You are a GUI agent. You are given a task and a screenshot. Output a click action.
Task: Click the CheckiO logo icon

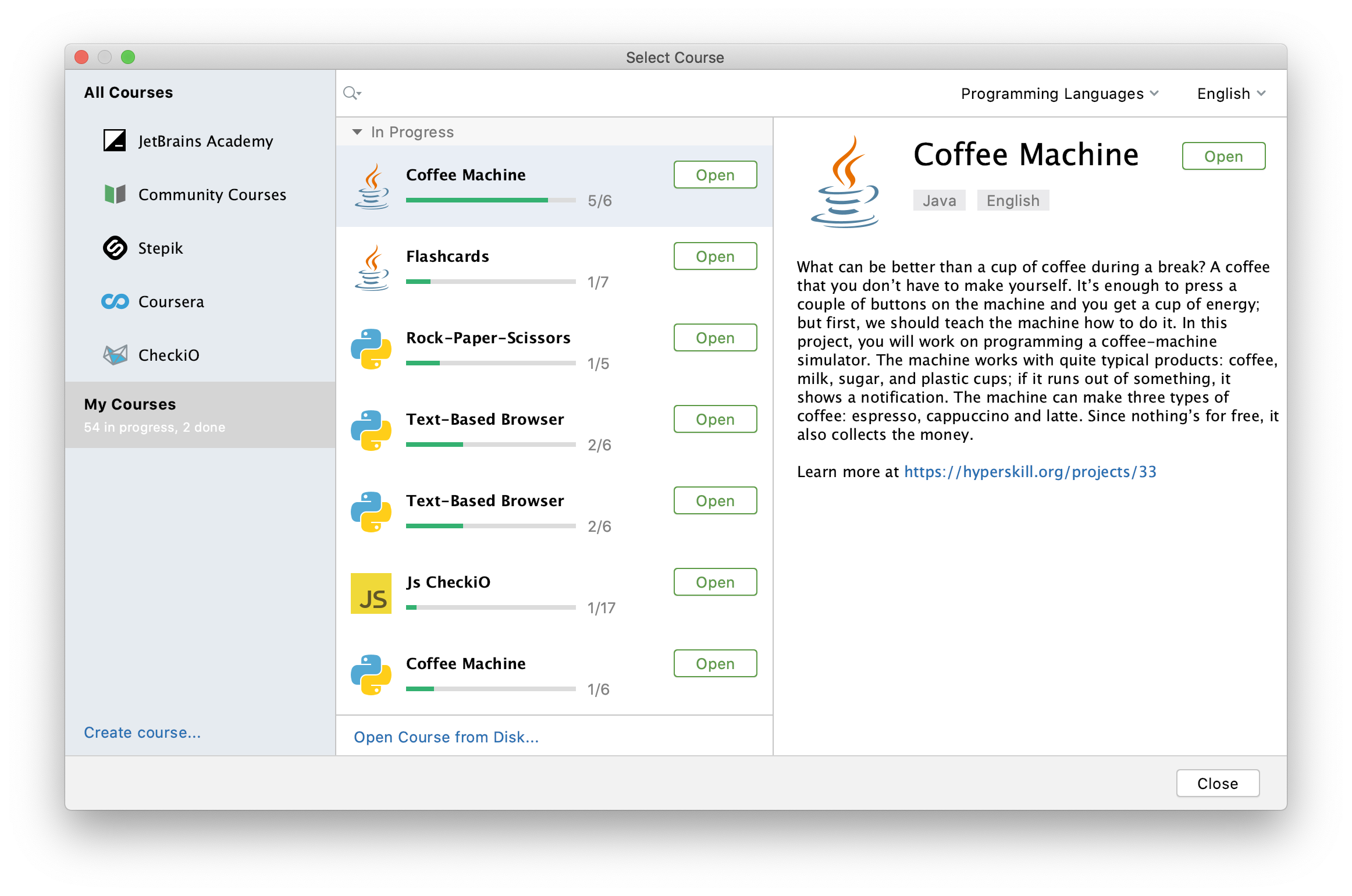(115, 355)
